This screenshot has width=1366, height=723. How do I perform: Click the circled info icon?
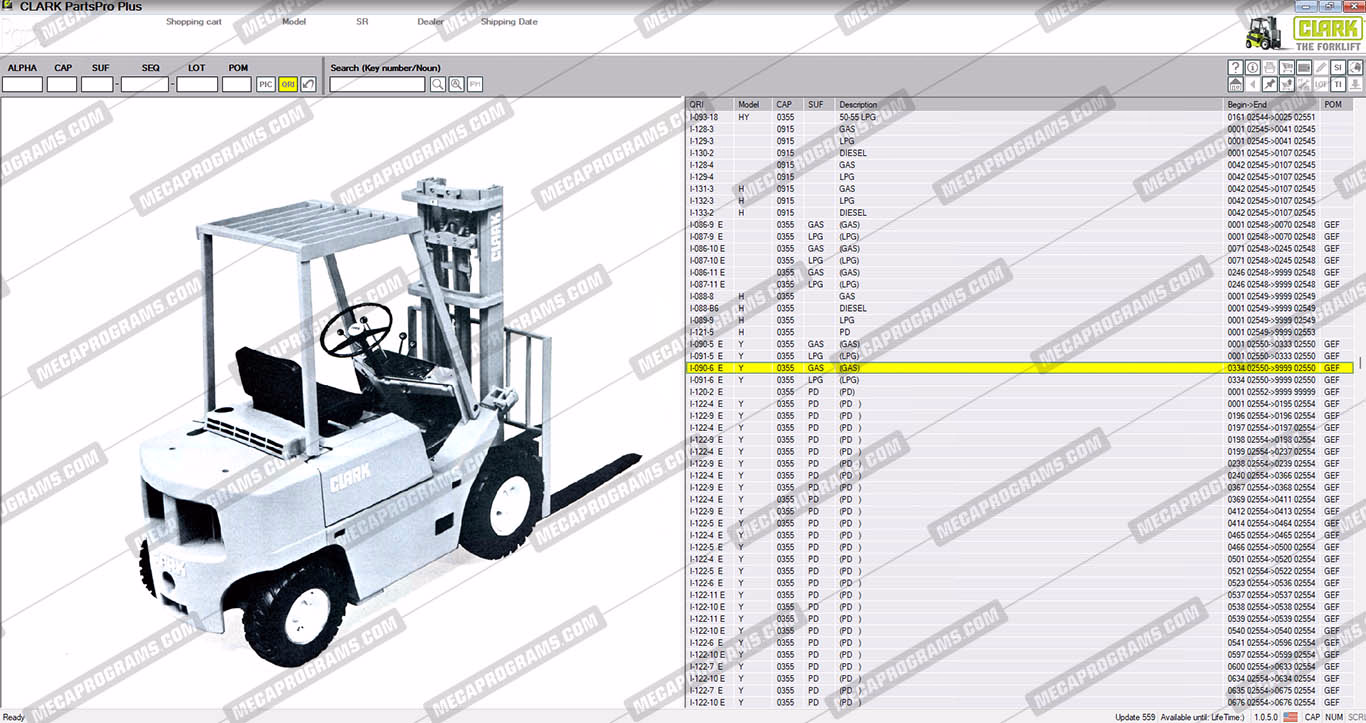1253,67
